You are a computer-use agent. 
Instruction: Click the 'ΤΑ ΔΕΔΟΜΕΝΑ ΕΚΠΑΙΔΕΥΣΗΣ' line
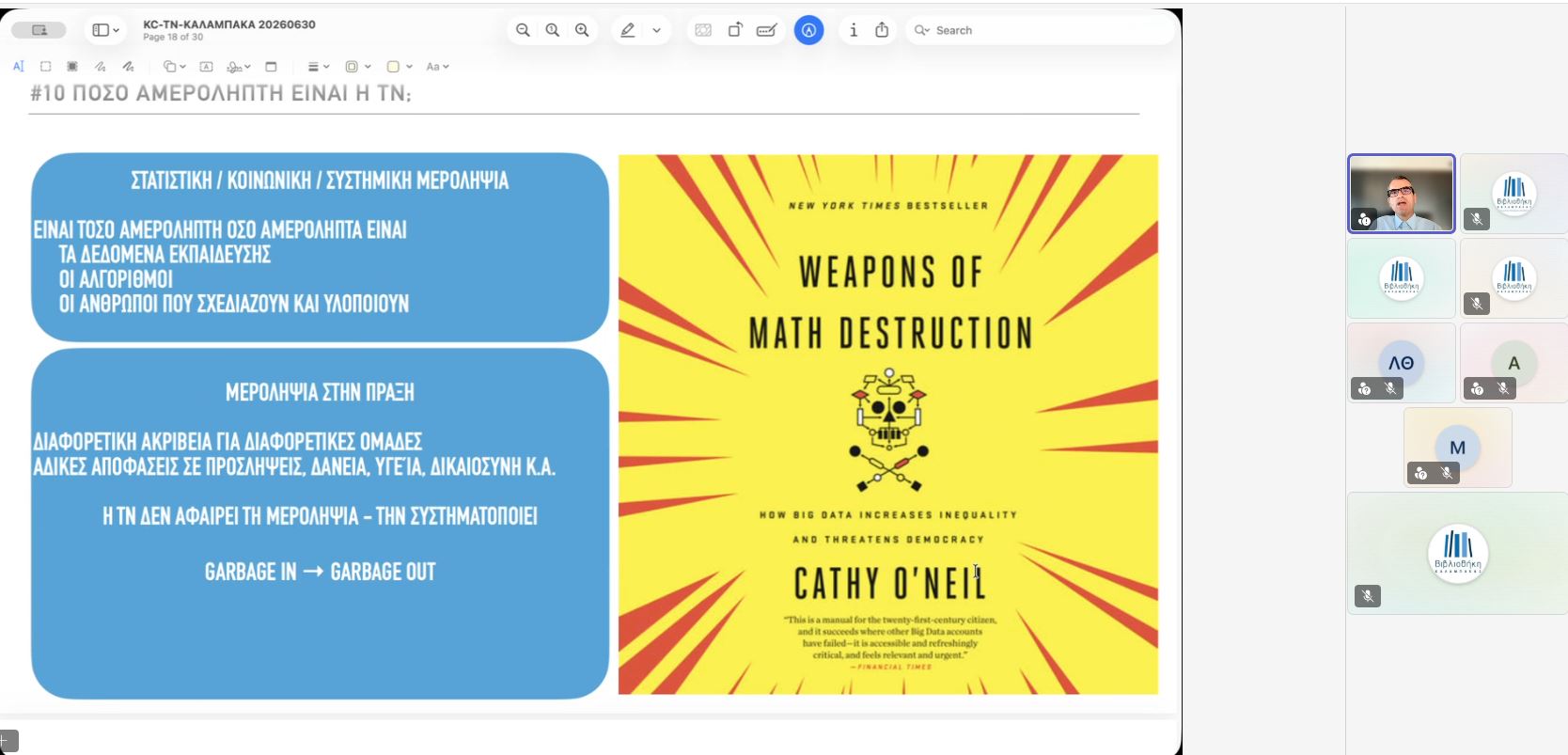(165, 254)
